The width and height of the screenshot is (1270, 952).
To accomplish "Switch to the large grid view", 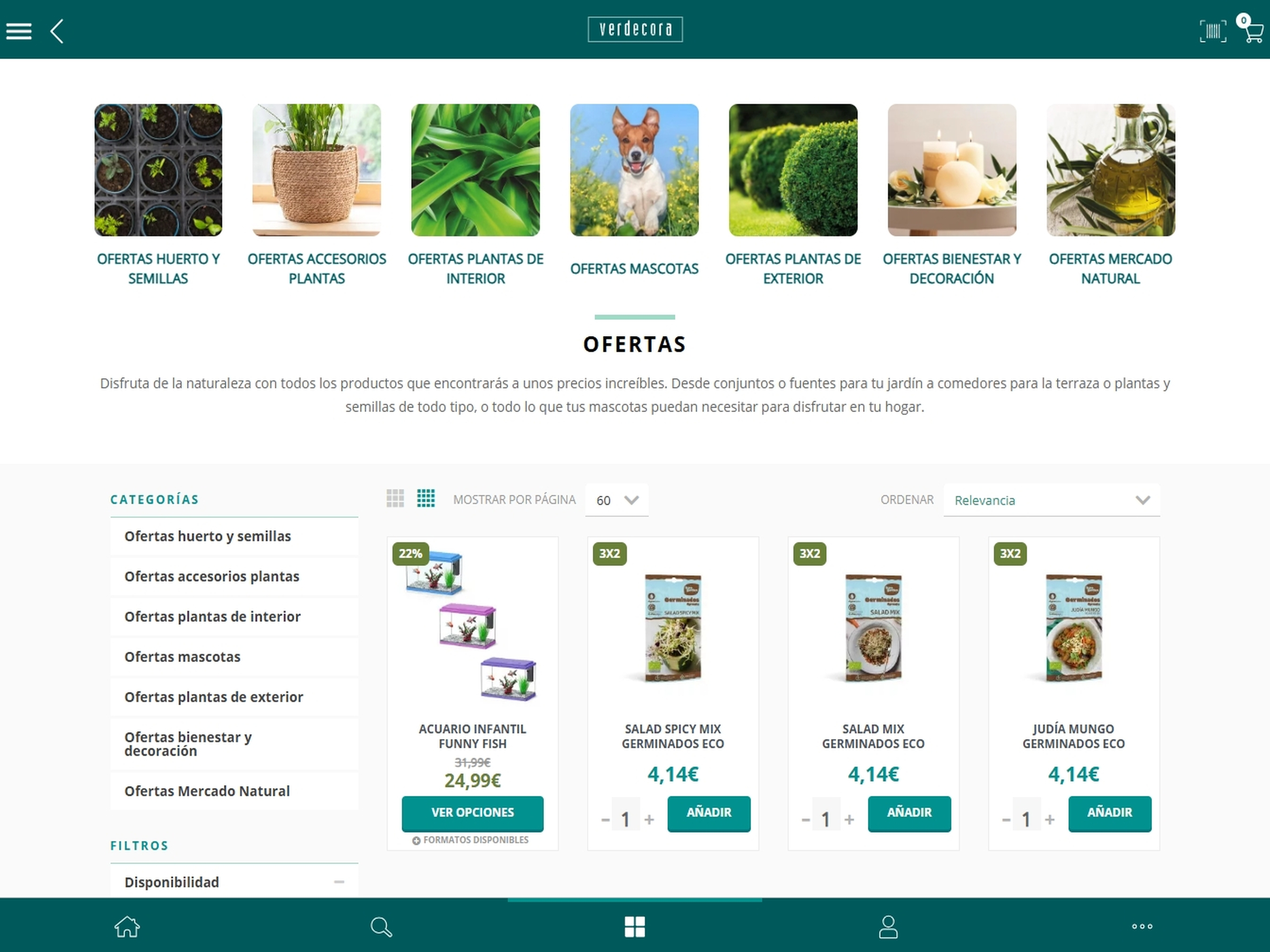I will [x=395, y=498].
